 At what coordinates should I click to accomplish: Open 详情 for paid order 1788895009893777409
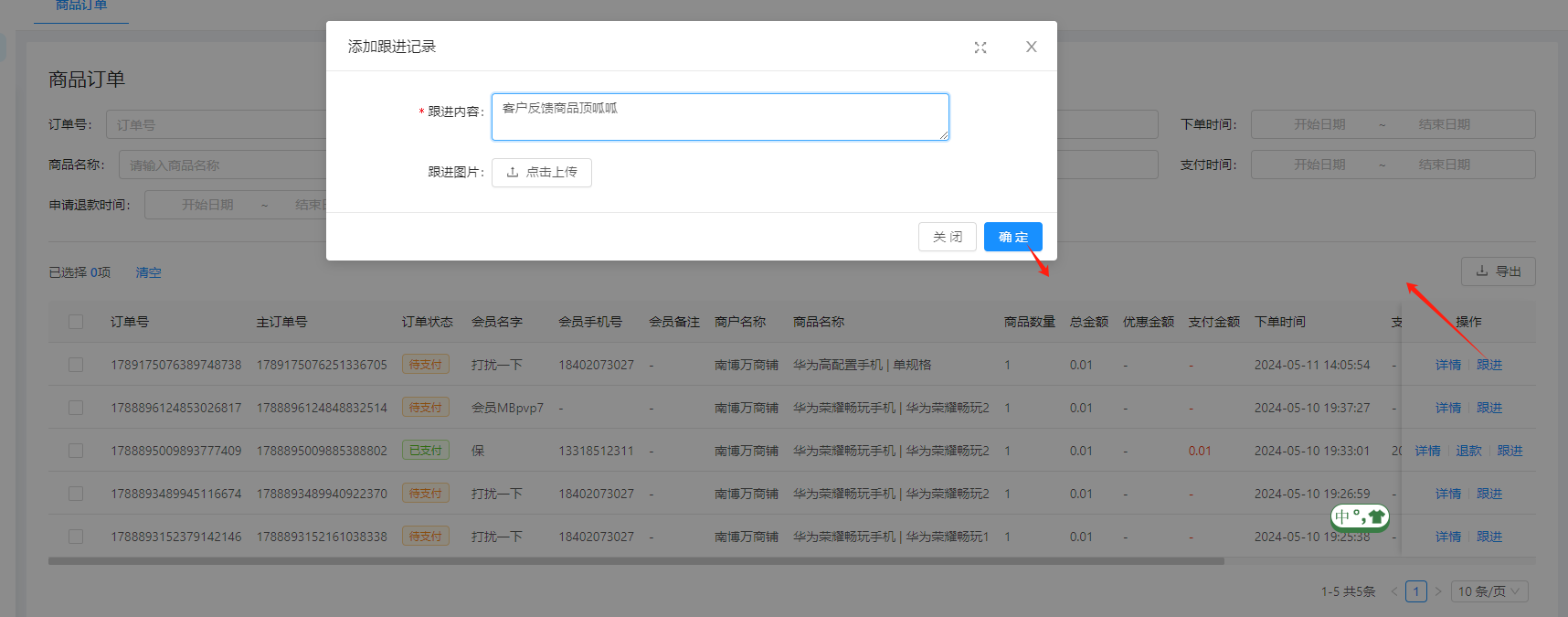point(1428,451)
